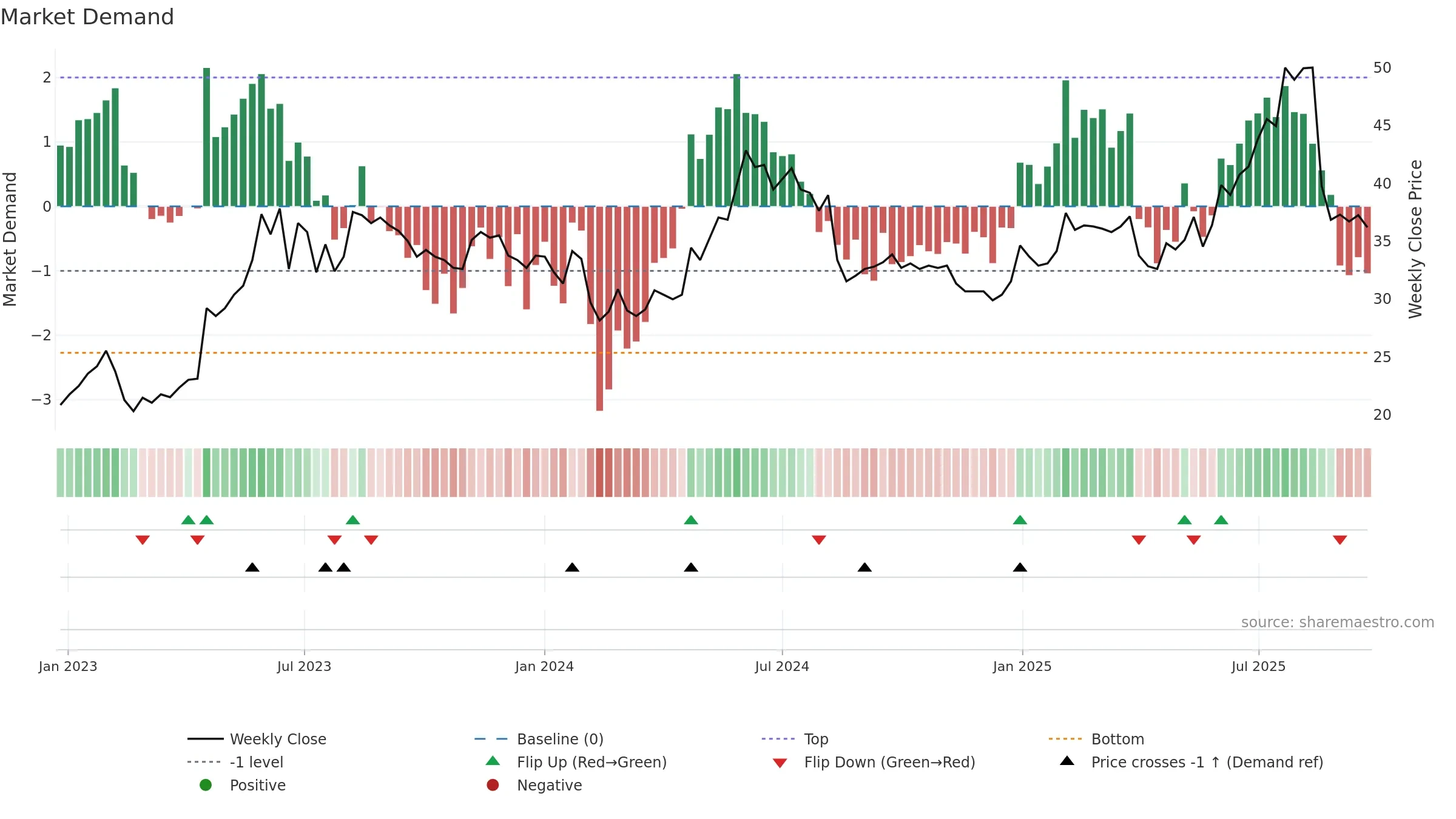Image resolution: width=1456 pixels, height=819 pixels.
Task: Click tallest green demand bar in April 2023
Action: 207,137
